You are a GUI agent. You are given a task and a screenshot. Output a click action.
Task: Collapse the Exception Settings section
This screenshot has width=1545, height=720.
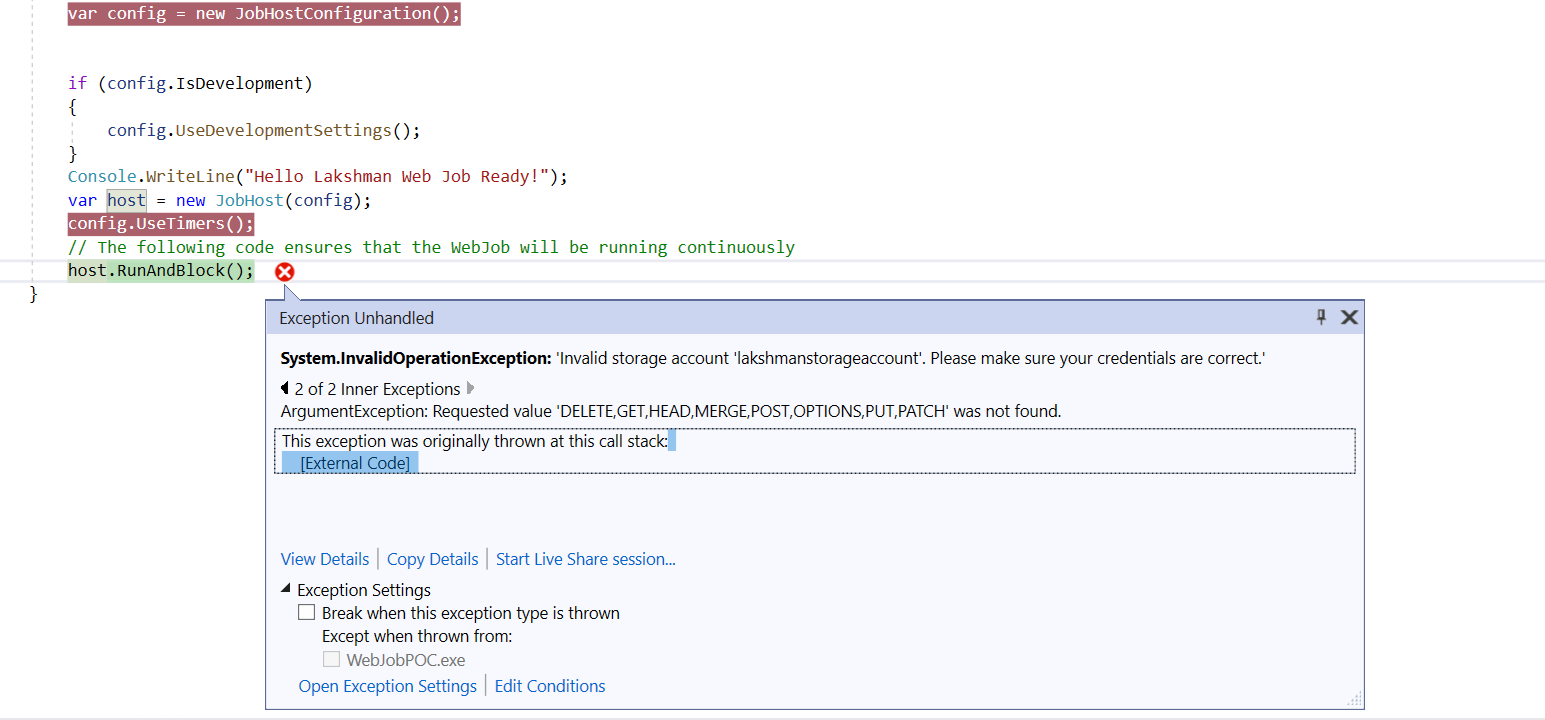click(x=285, y=589)
